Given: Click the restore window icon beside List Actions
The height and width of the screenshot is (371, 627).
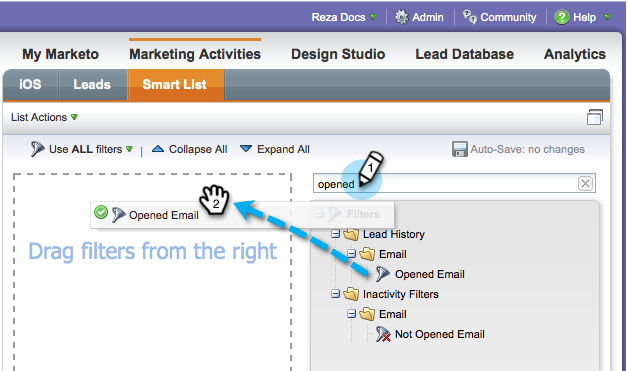Looking at the screenshot, I should click(x=595, y=117).
